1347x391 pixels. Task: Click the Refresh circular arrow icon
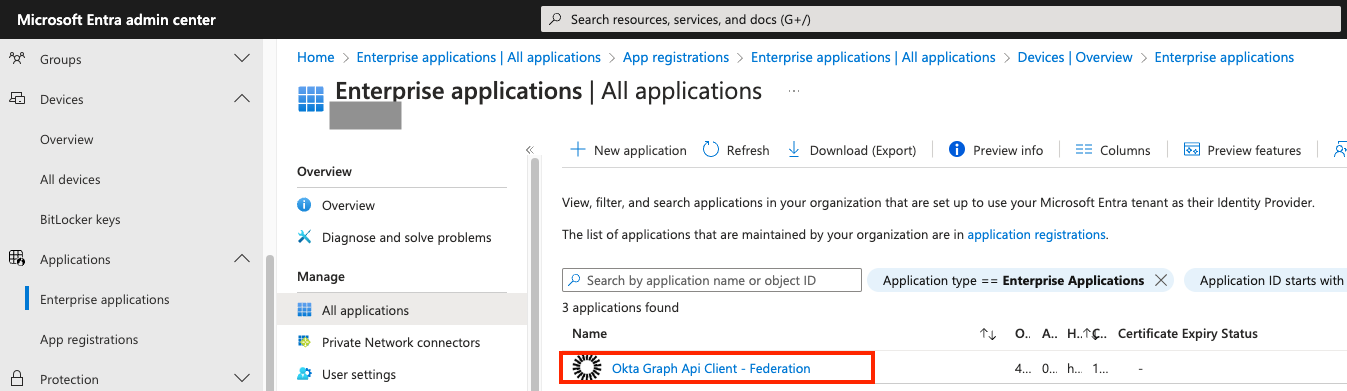point(711,149)
